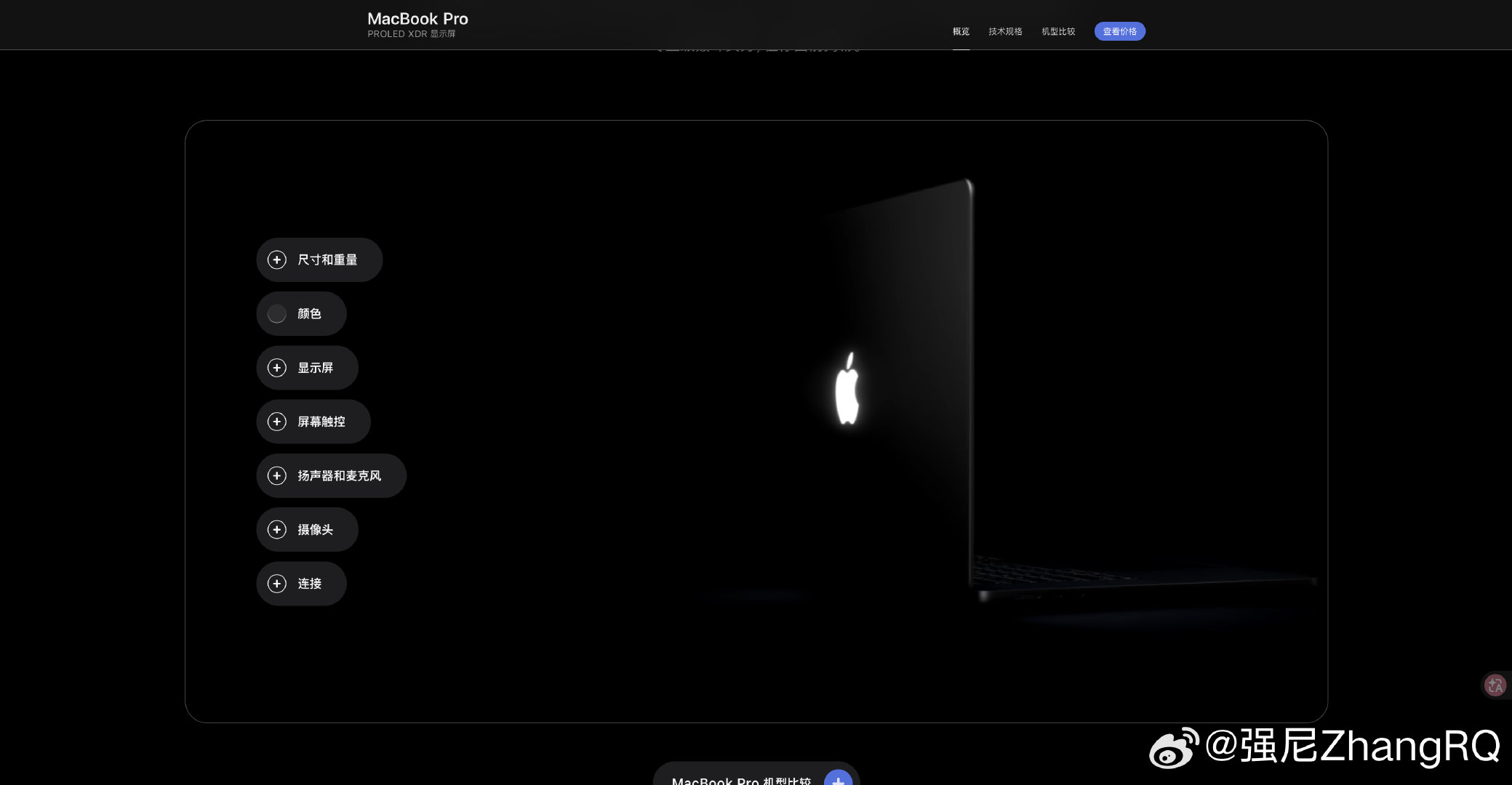Expand the 摄像头 plus icon

[x=277, y=529]
